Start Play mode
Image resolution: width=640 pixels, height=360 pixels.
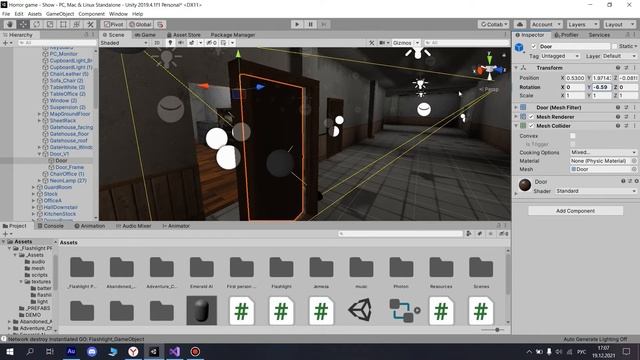[297, 24]
